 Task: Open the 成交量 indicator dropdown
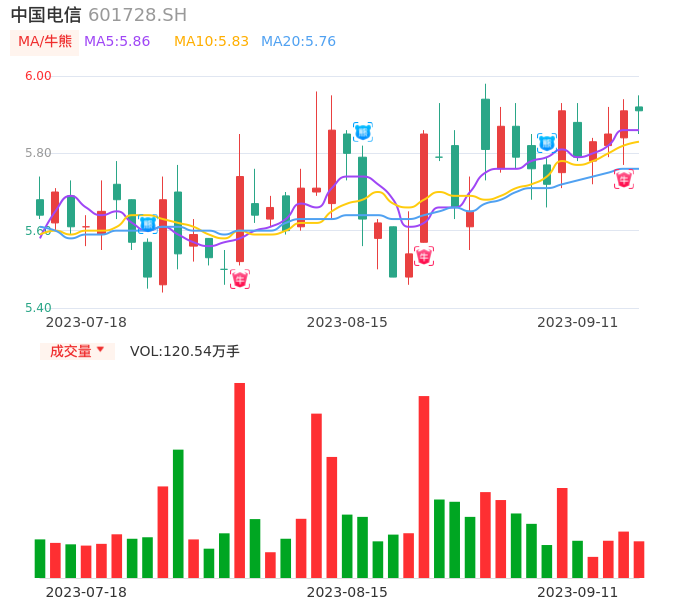coord(77,351)
